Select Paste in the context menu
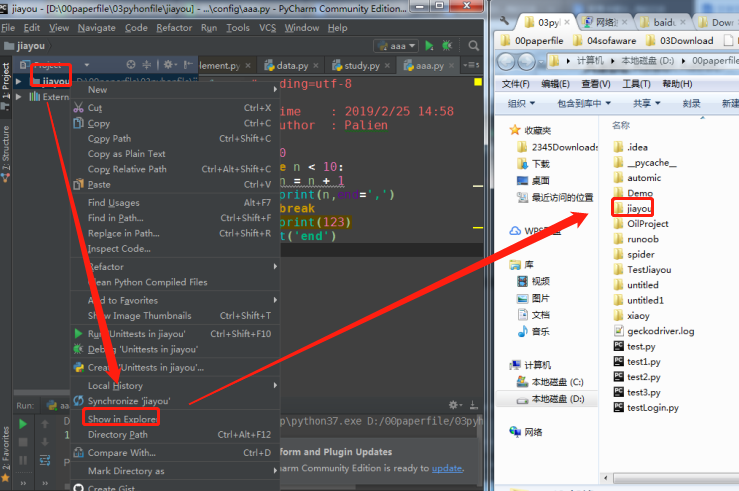739x491 pixels. 175,185
